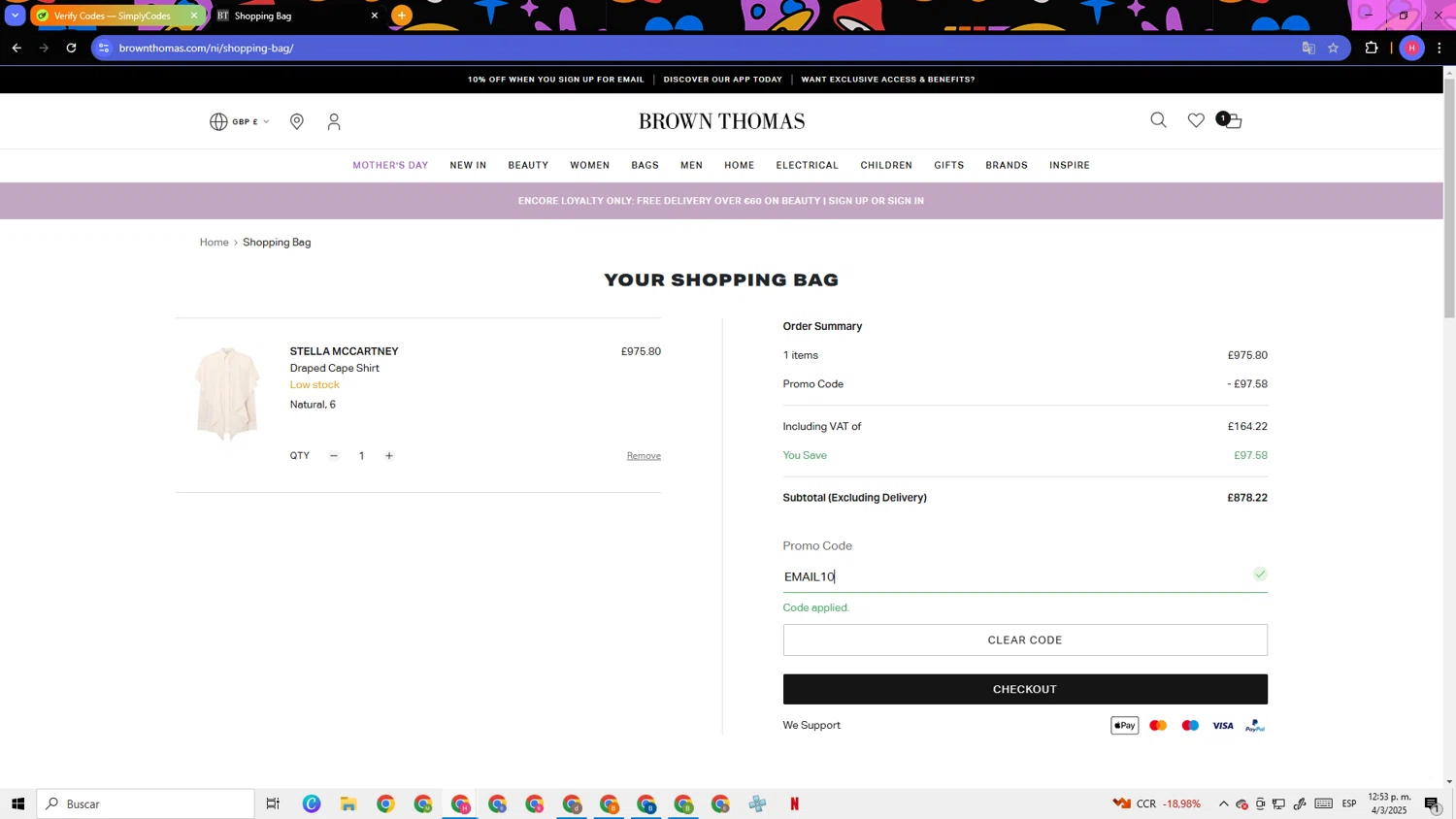Click the Encore loyalty sign up banner

tap(721, 201)
